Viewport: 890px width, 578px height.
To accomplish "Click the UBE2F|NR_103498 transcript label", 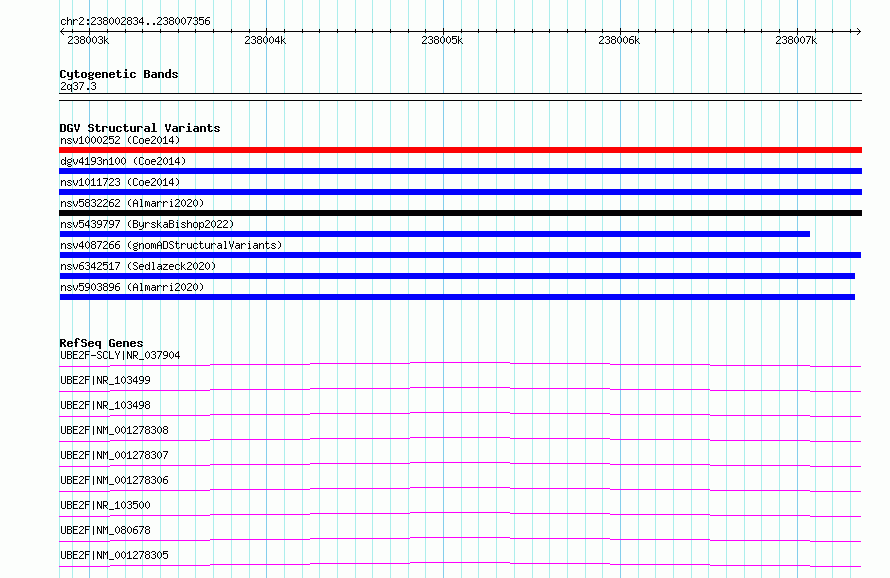I will [106, 405].
